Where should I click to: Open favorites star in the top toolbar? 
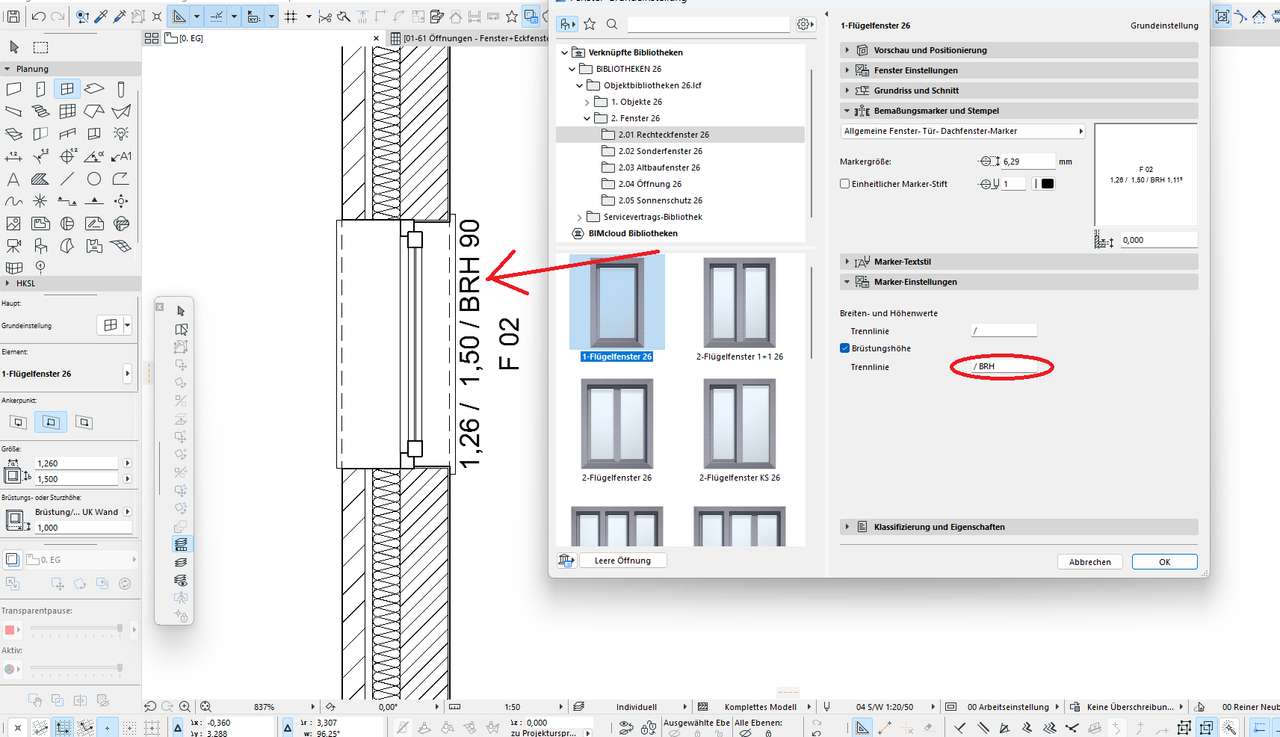tap(511, 17)
